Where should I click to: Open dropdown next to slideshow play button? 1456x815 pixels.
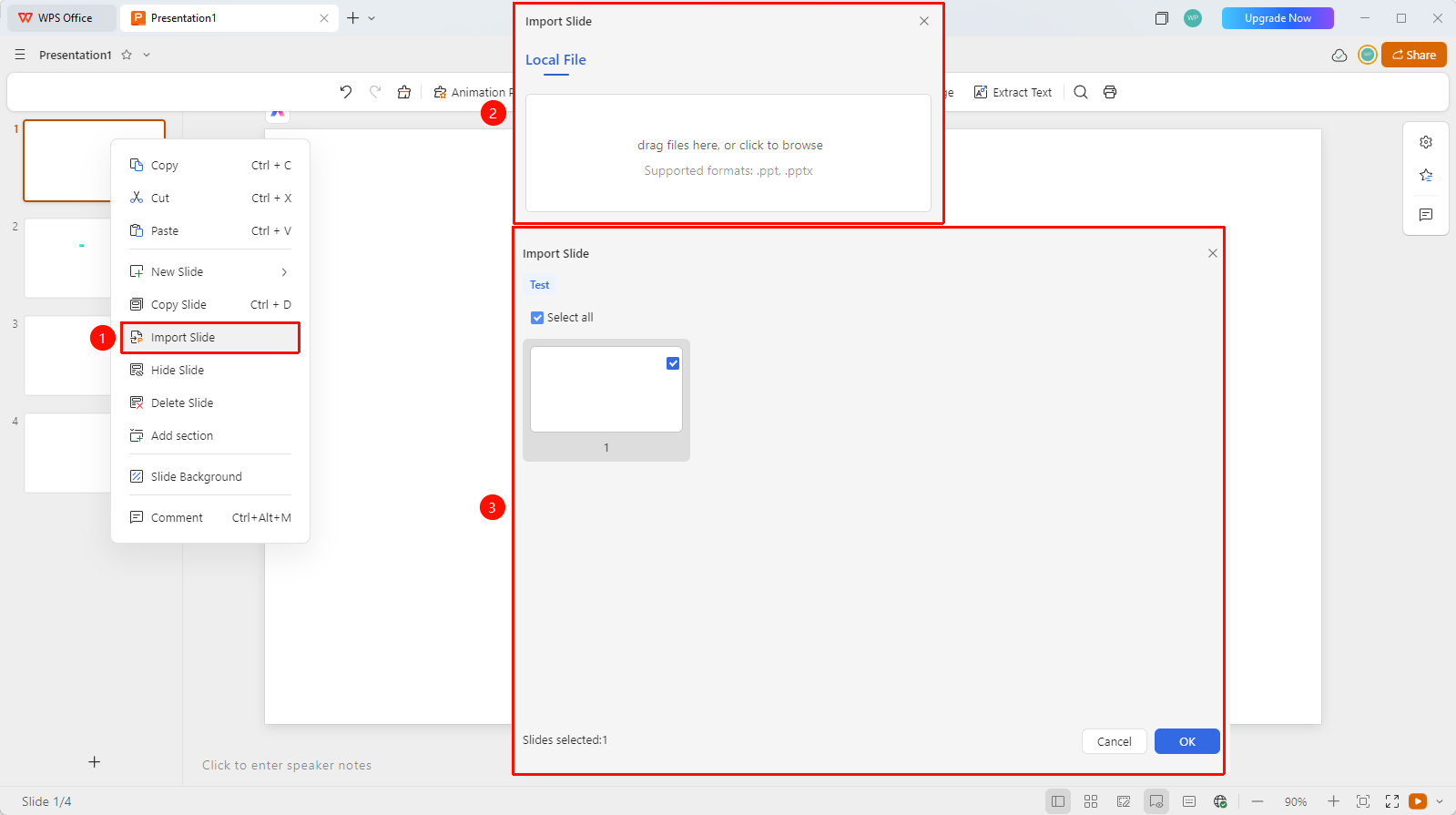pos(1440,801)
